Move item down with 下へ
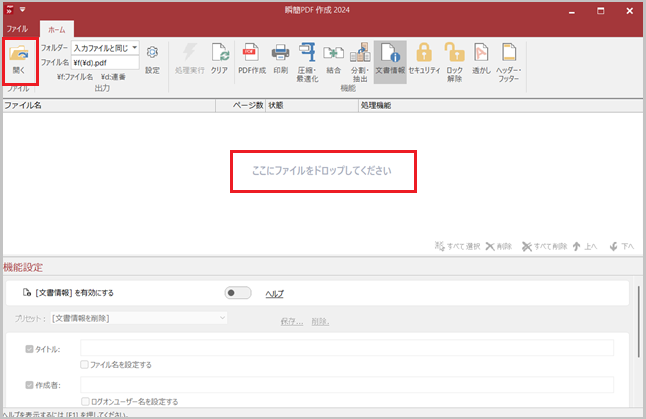Screen dimensions: 646x419 point(622,246)
